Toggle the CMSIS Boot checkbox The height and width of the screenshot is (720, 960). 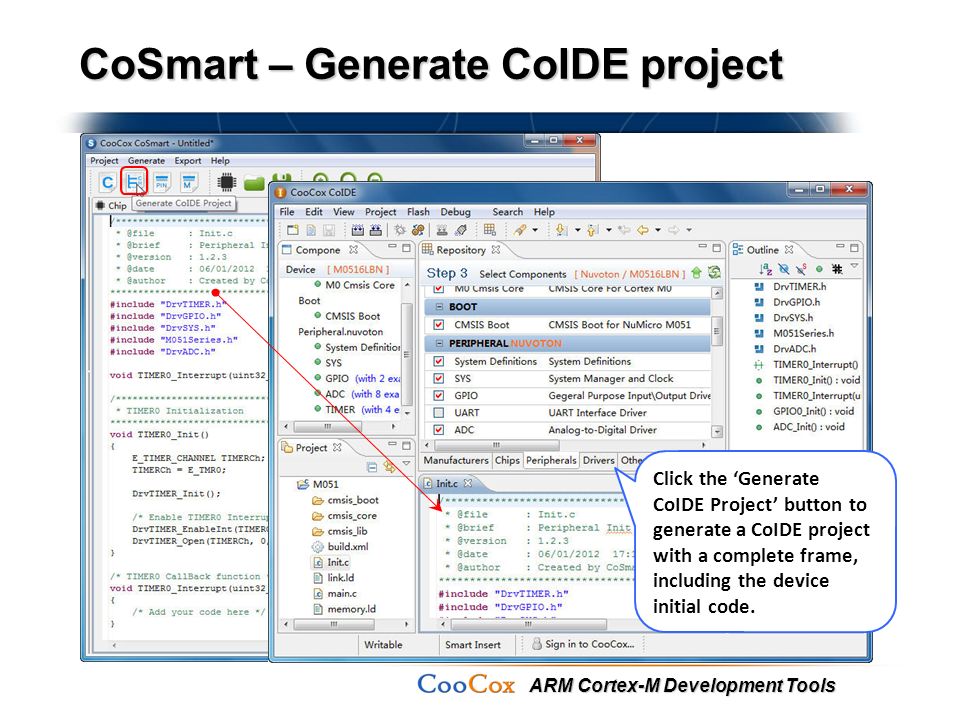pyautogui.click(x=438, y=324)
